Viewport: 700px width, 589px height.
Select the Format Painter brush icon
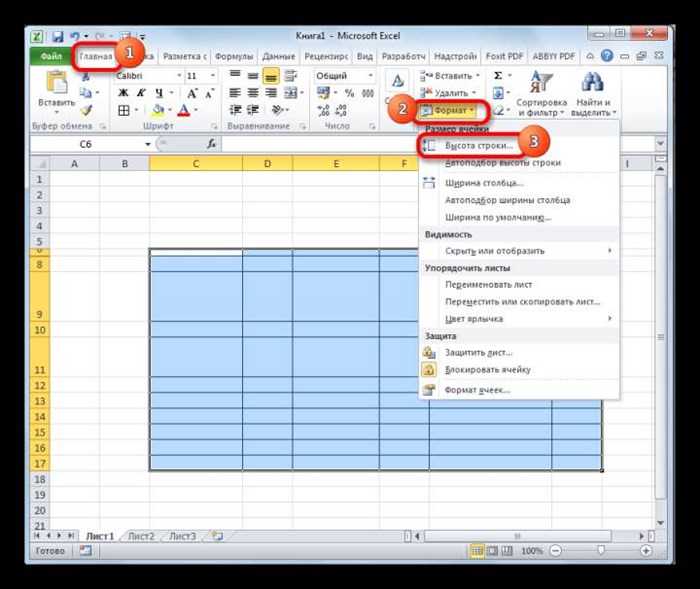[86, 110]
